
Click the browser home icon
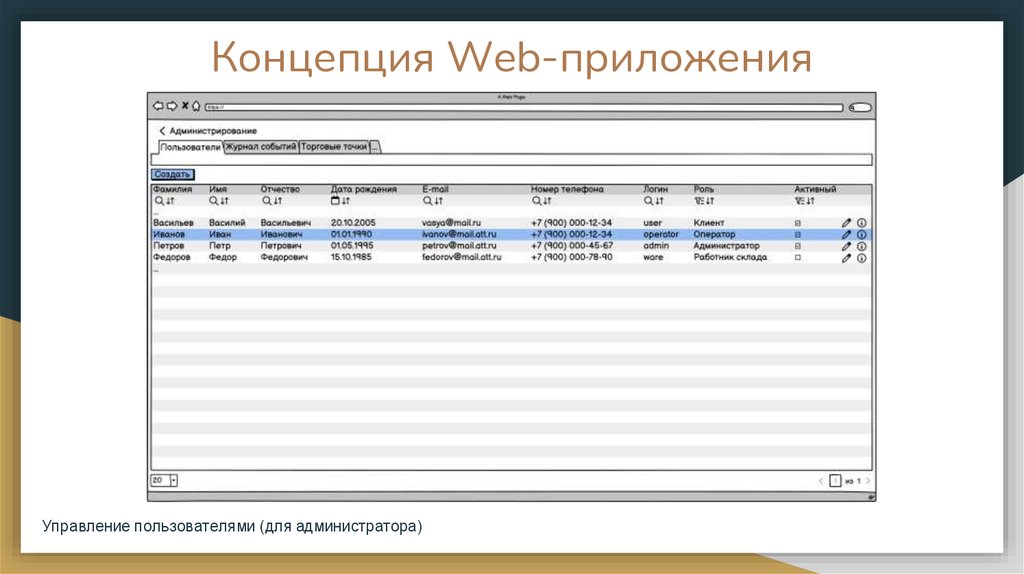coord(196,105)
